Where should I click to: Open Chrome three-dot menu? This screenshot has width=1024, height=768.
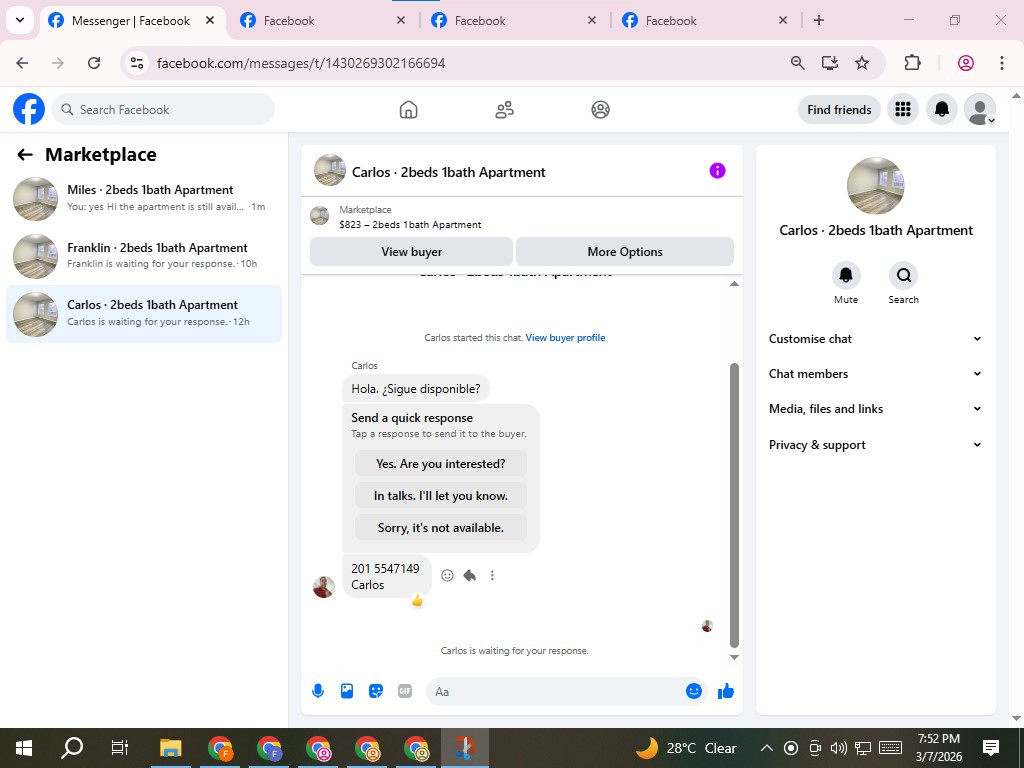[1002, 63]
